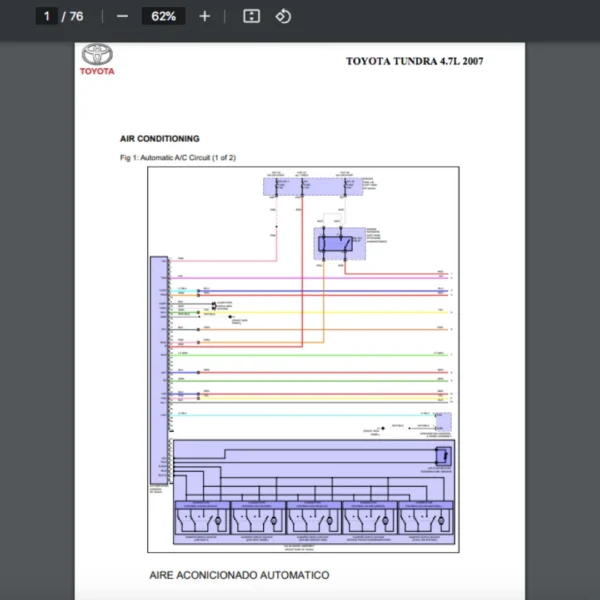This screenshot has width=600, height=600.
Task: Click the rightmost damper servo switch module
Action: click(x=424, y=518)
